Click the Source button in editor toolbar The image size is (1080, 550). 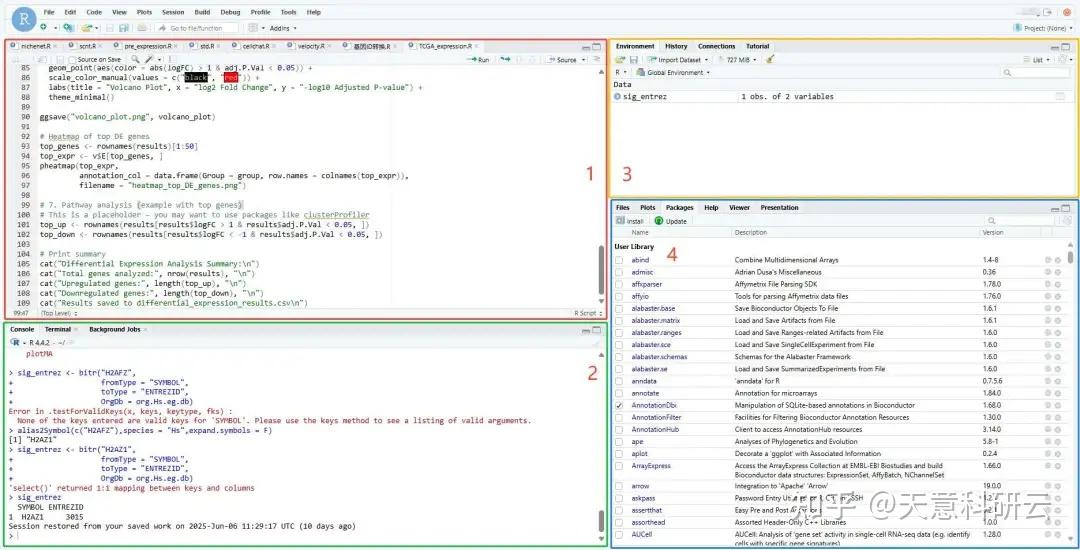pos(562,60)
